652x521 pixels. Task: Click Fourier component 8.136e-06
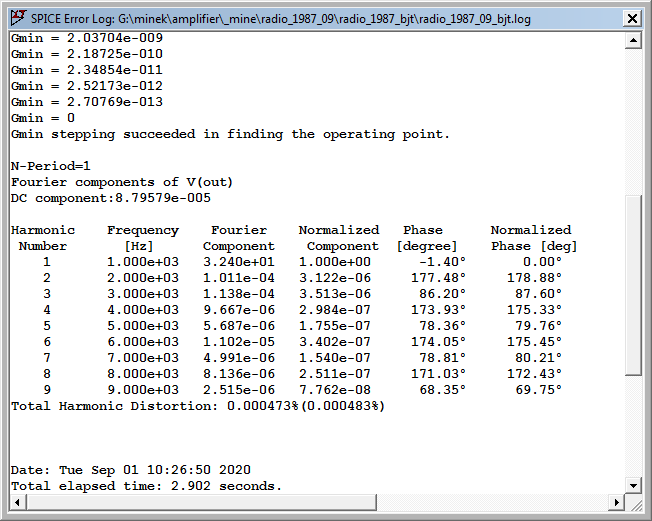(239, 374)
